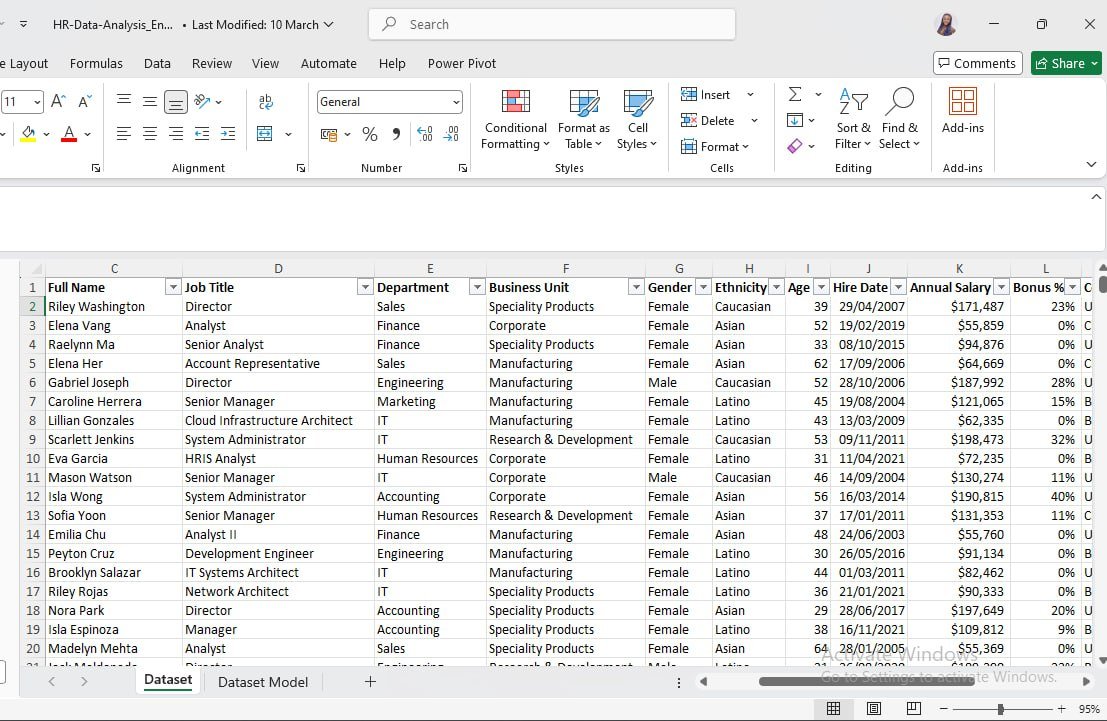
Task: Open the Add-ins pane
Action: [x=962, y=112]
